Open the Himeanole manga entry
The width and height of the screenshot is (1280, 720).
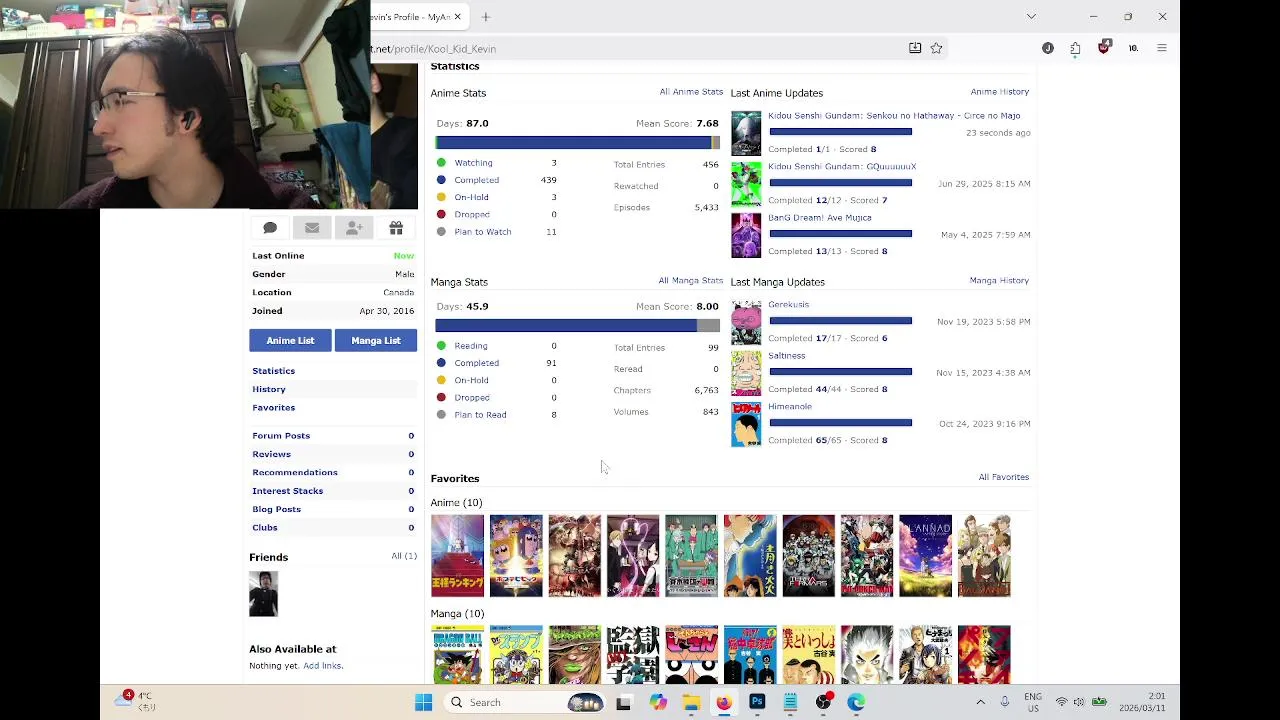coord(789,407)
